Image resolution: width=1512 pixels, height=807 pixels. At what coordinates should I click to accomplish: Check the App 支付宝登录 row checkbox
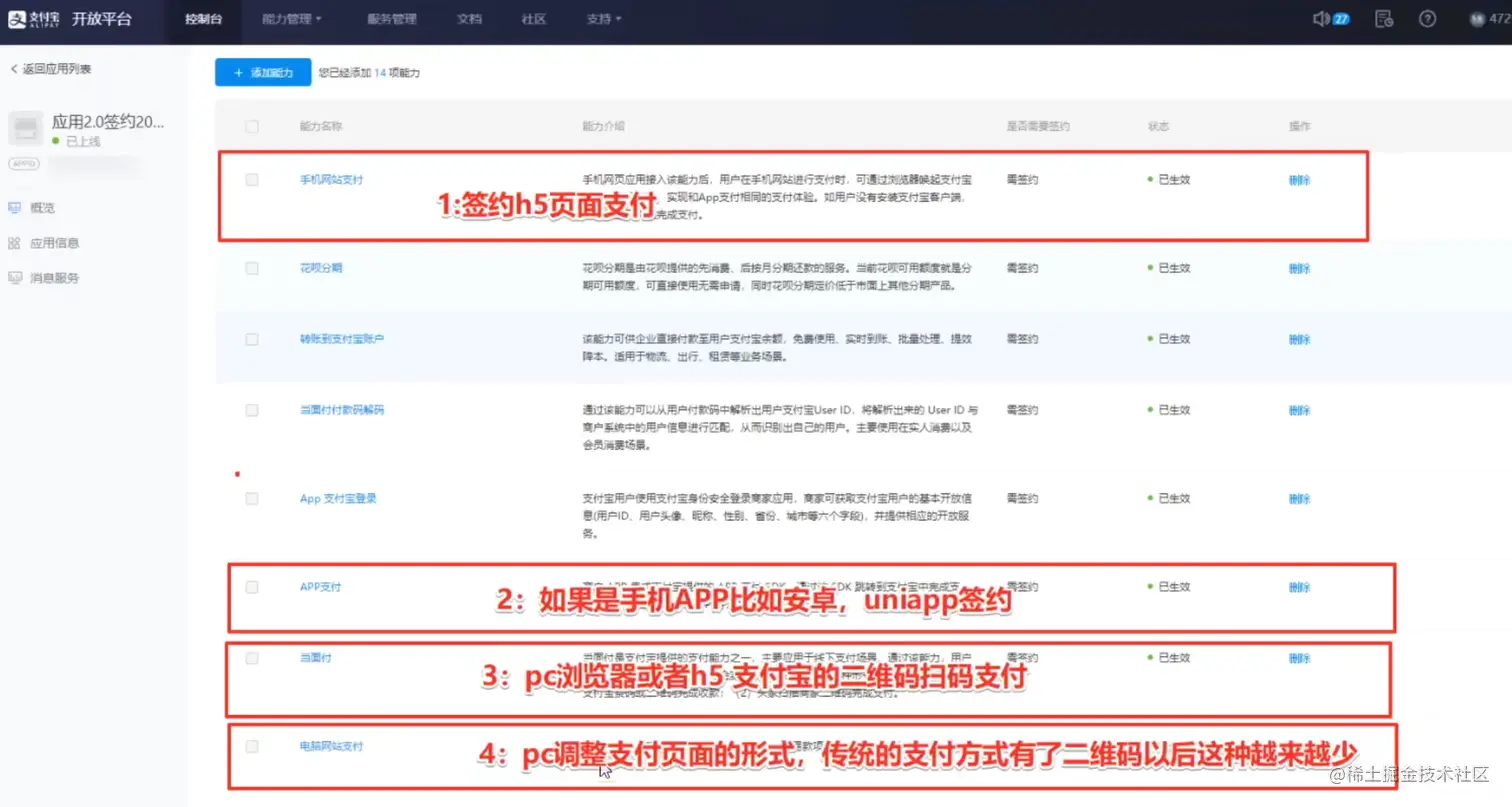coord(251,498)
